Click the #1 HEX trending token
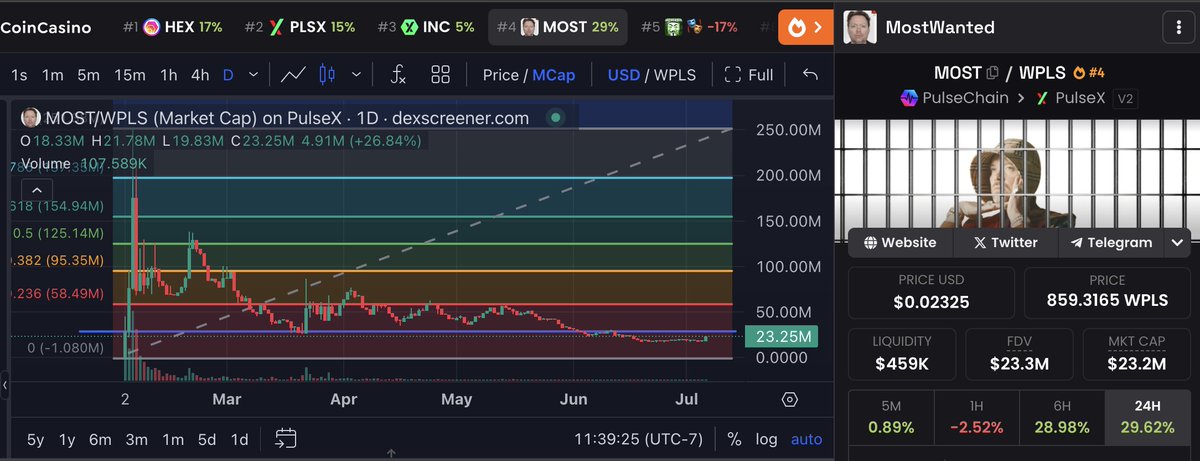The height and width of the screenshot is (461, 1200). tap(172, 27)
